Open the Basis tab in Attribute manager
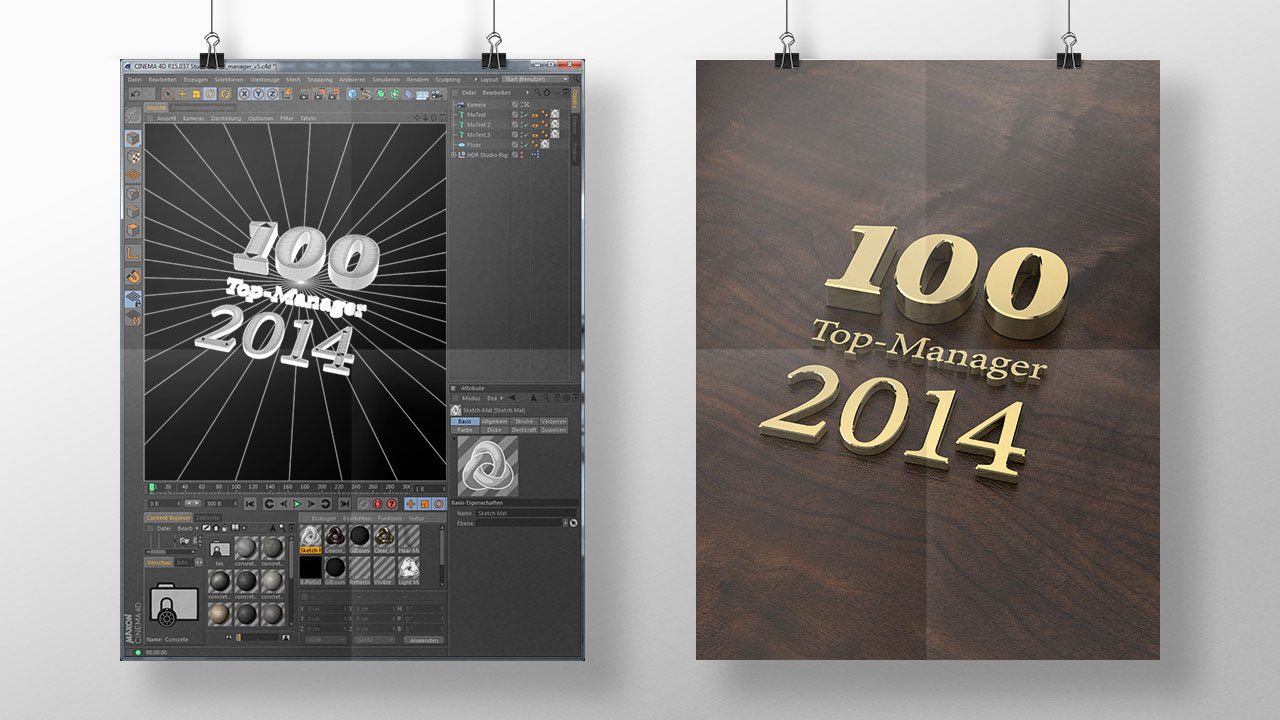Image resolution: width=1280 pixels, height=720 pixels. click(x=465, y=422)
